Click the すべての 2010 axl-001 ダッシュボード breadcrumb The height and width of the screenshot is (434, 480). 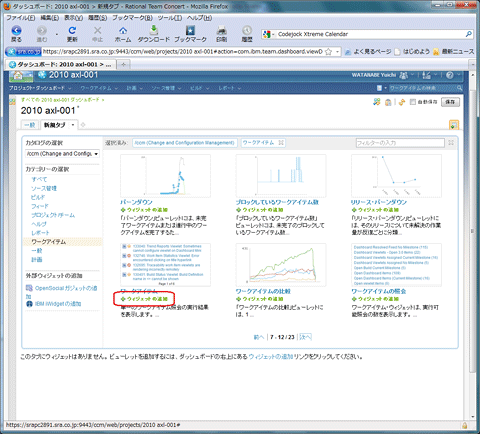click(x=60, y=100)
